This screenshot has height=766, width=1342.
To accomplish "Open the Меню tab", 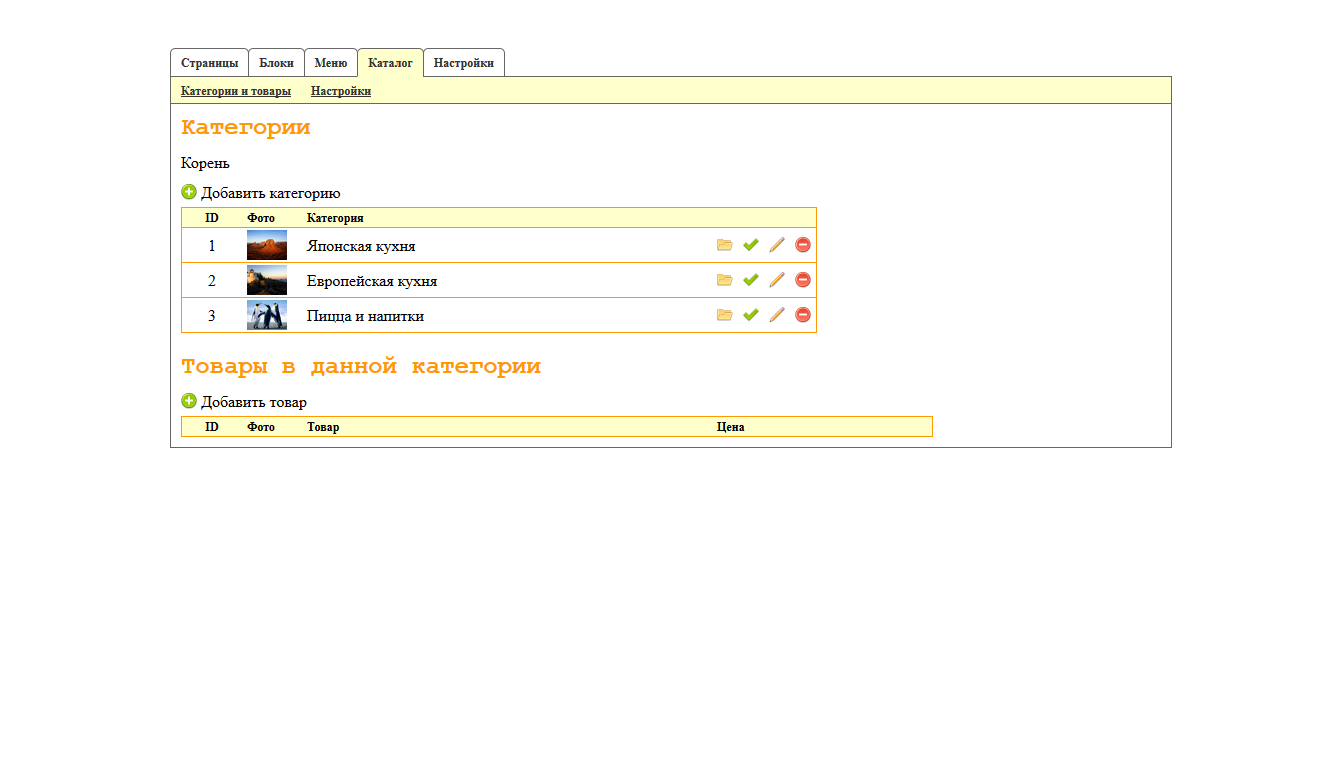I will coord(331,63).
